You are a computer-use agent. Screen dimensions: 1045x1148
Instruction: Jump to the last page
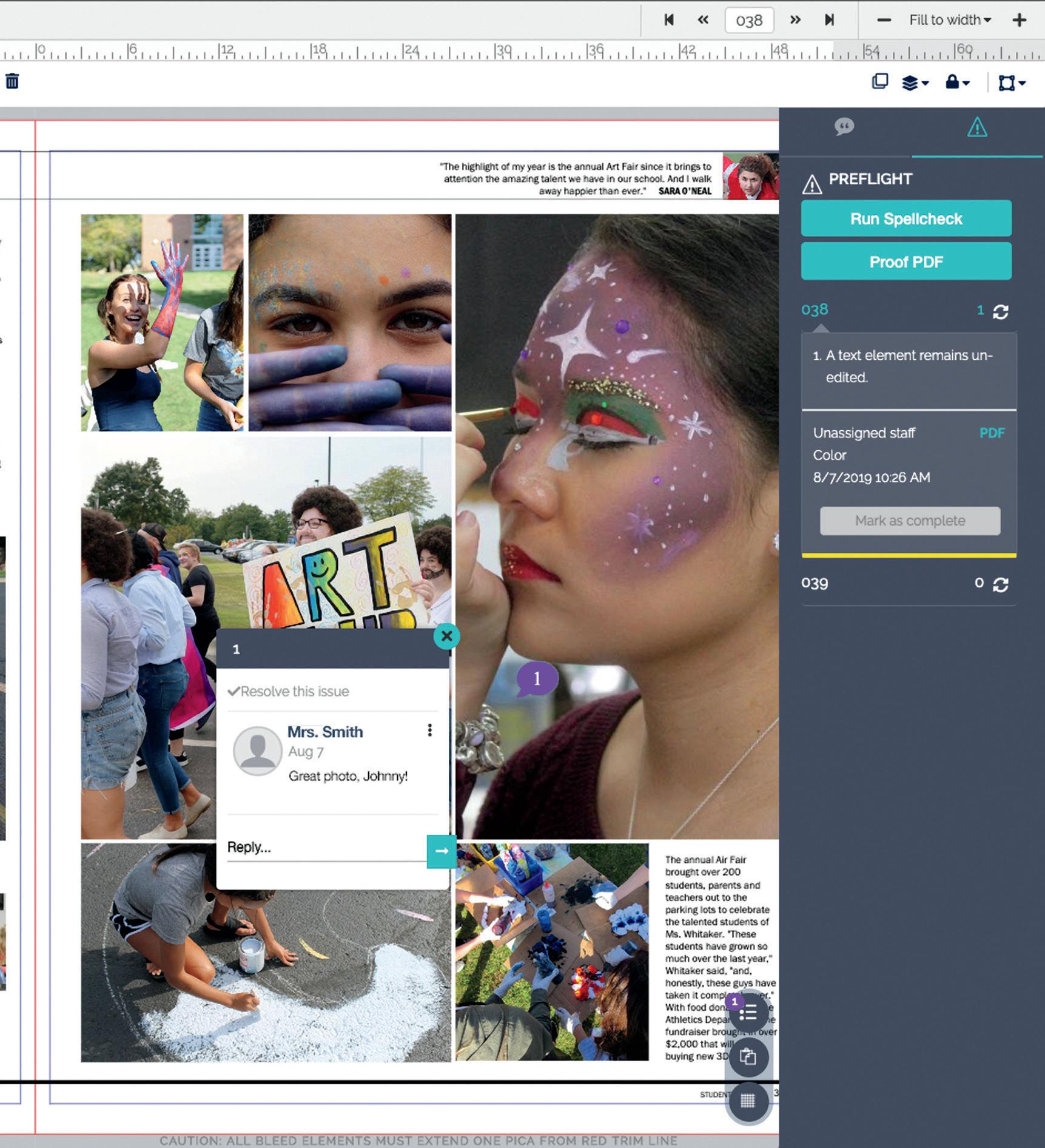[x=829, y=20]
